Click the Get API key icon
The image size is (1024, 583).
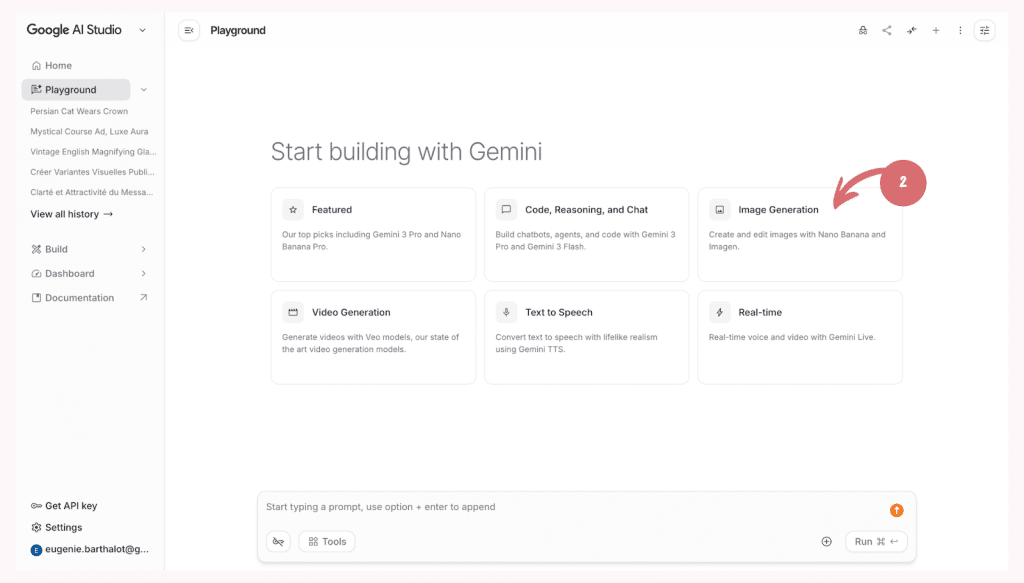coord(36,506)
